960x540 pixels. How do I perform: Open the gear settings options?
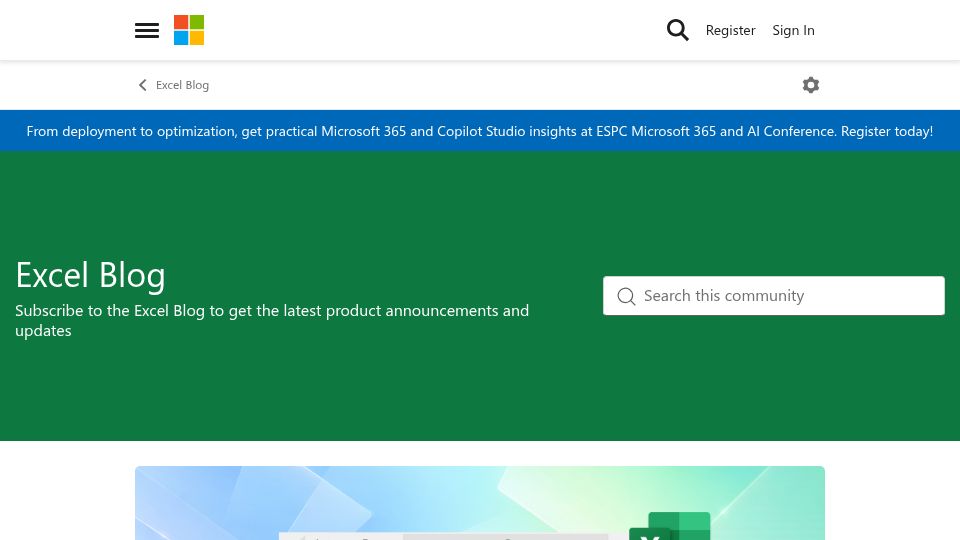[811, 85]
